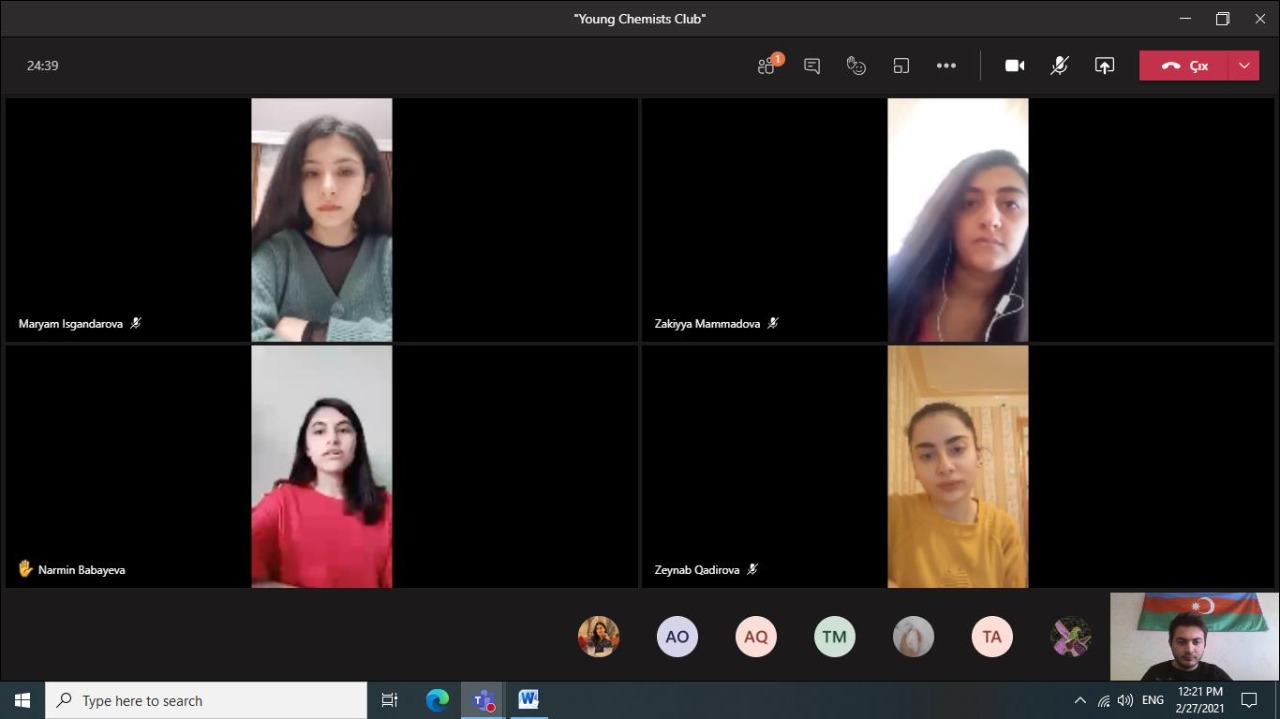The image size is (1280, 719).
Task: Click the TA participant avatar
Action: (x=992, y=637)
